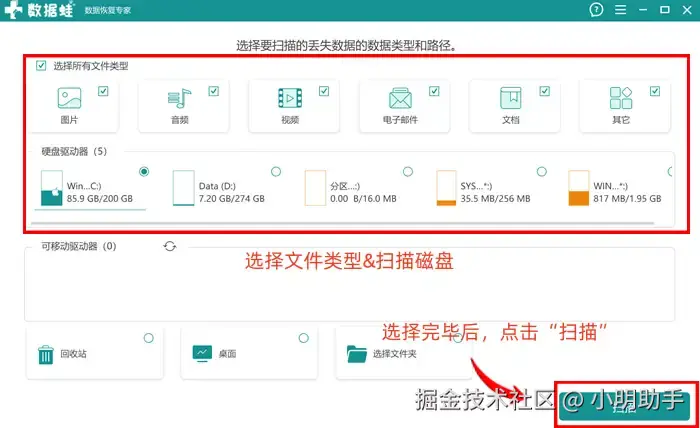
Task: Open the help chat icon in title bar
Action: click(x=596, y=10)
